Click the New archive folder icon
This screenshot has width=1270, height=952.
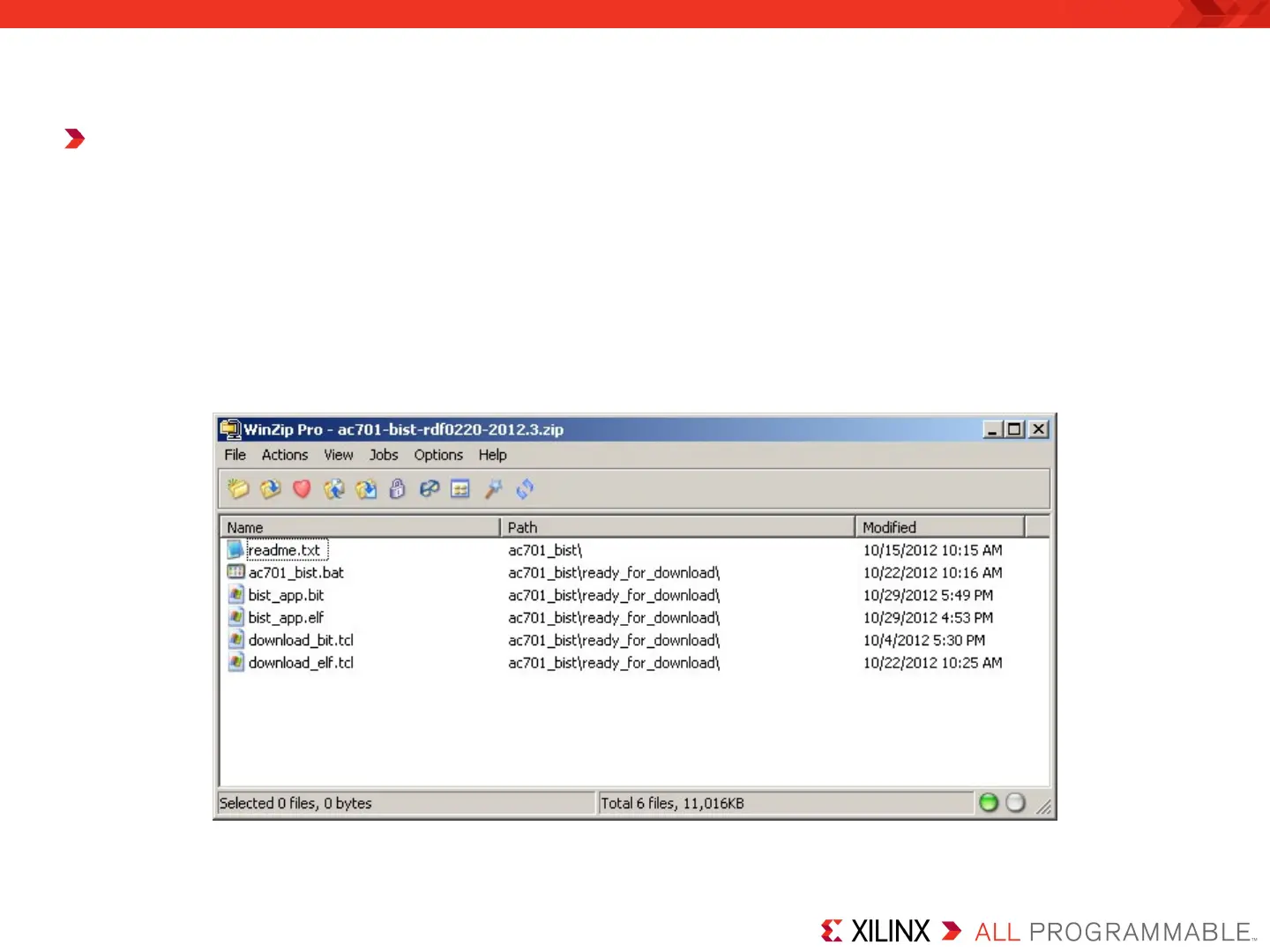point(238,488)
